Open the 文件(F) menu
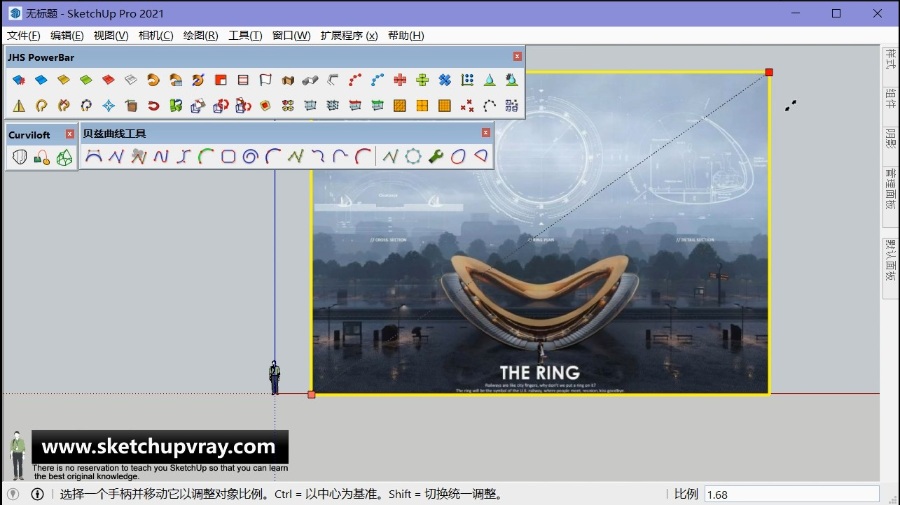 coord(24,36)
